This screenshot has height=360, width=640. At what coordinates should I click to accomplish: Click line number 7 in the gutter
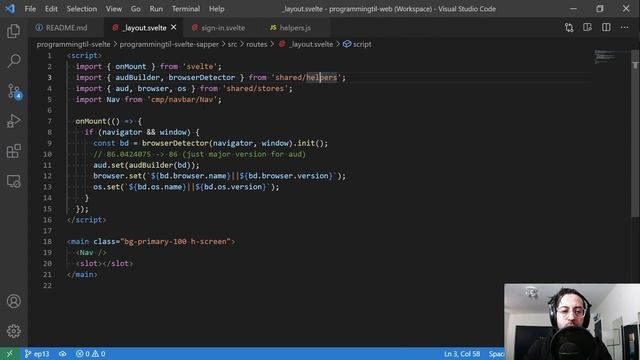[x=49, y=121]
